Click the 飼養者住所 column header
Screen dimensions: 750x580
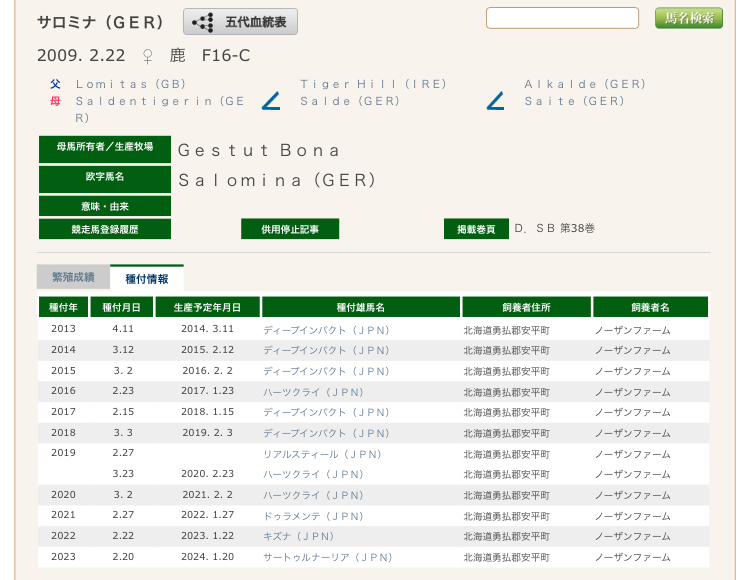[526, 307]
